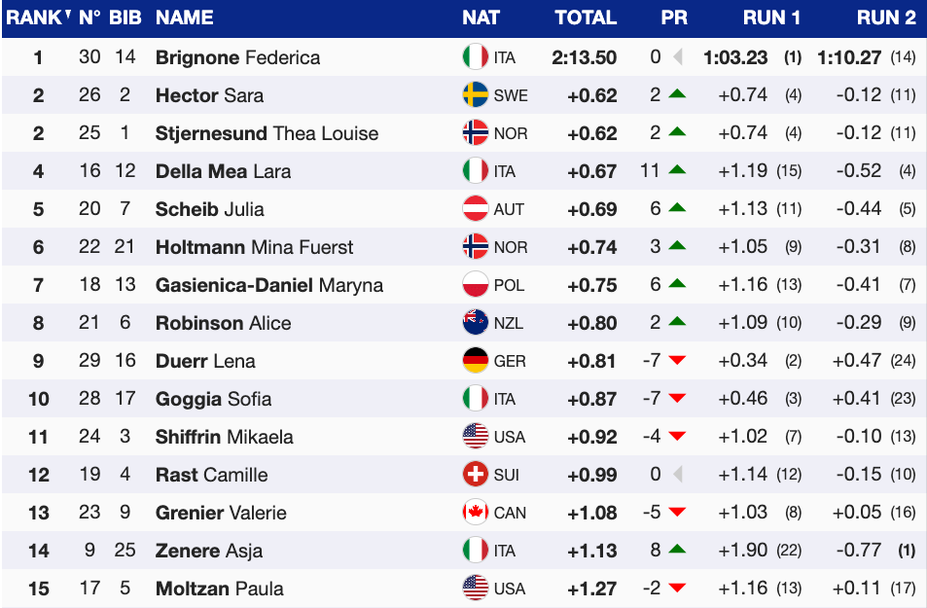Click the Swiss flag beside Rast Camille
The height and width of the screenshot is (608, 927).
tap(475, 475)
